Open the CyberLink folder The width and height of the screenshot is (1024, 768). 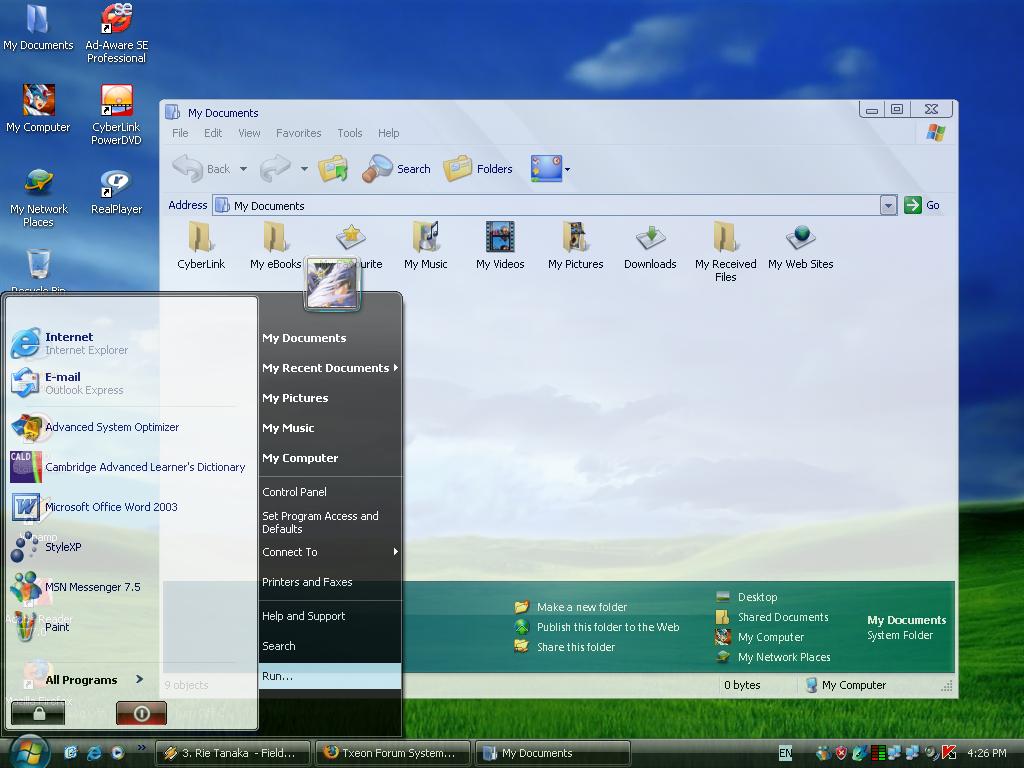click(x=200, y=246)
